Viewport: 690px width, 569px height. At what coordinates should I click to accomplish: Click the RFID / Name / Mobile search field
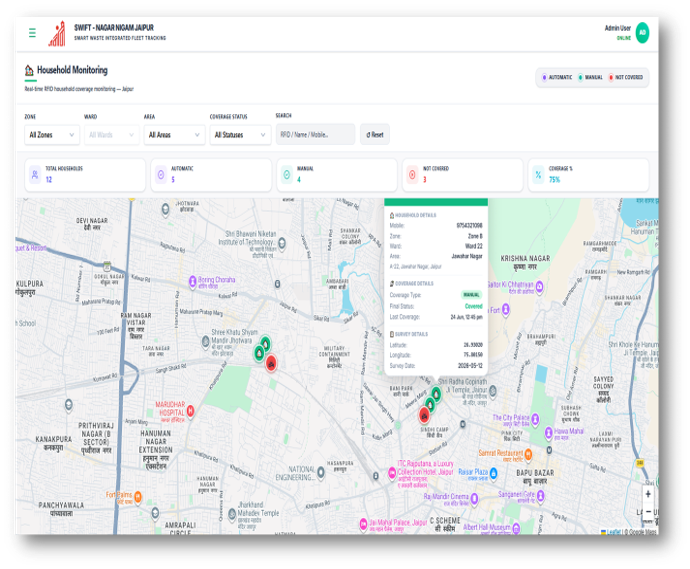(315, 134)
